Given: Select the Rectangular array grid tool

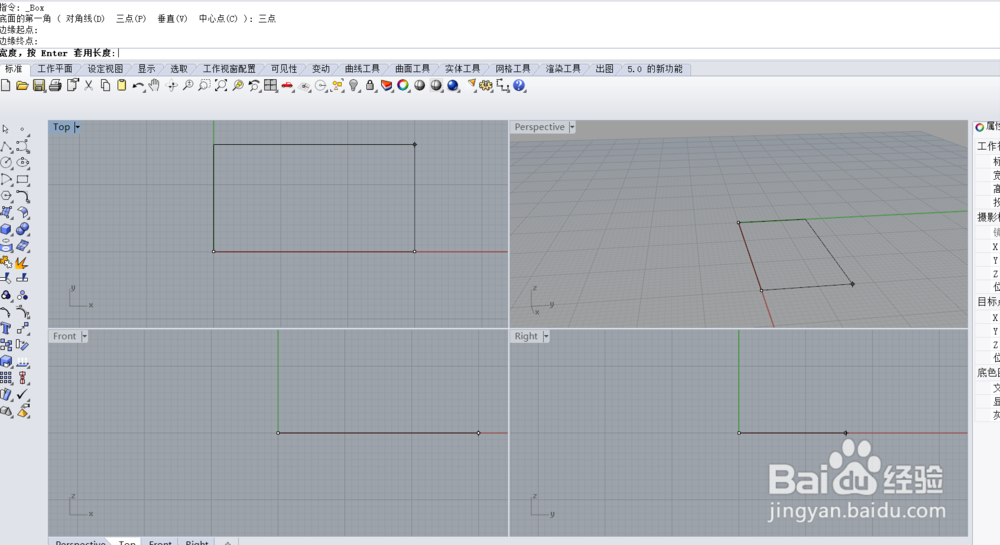Looking at the screenshot, I should tap(6, 378).
